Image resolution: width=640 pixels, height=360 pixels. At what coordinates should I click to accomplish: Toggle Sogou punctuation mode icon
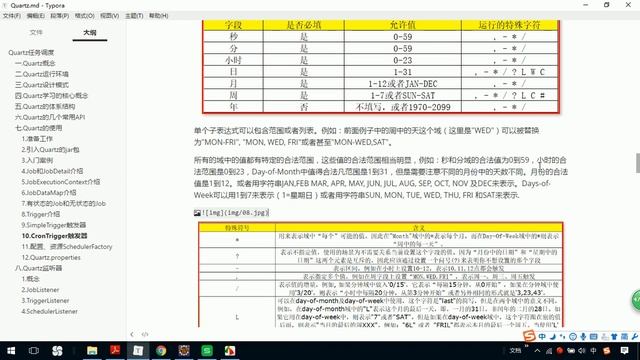[x=562, y=337]
